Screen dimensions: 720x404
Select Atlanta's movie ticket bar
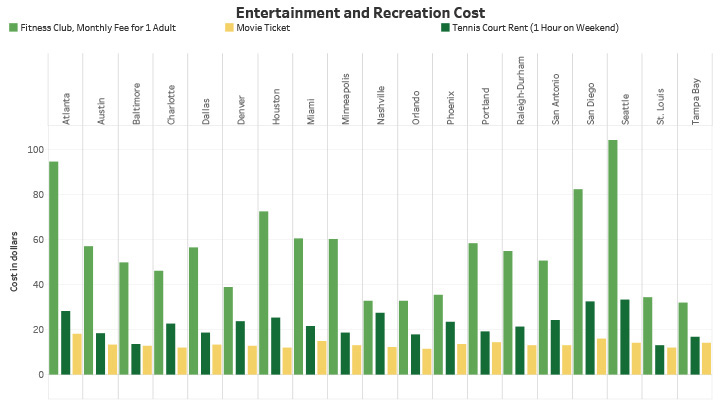[x=77, y=354]
